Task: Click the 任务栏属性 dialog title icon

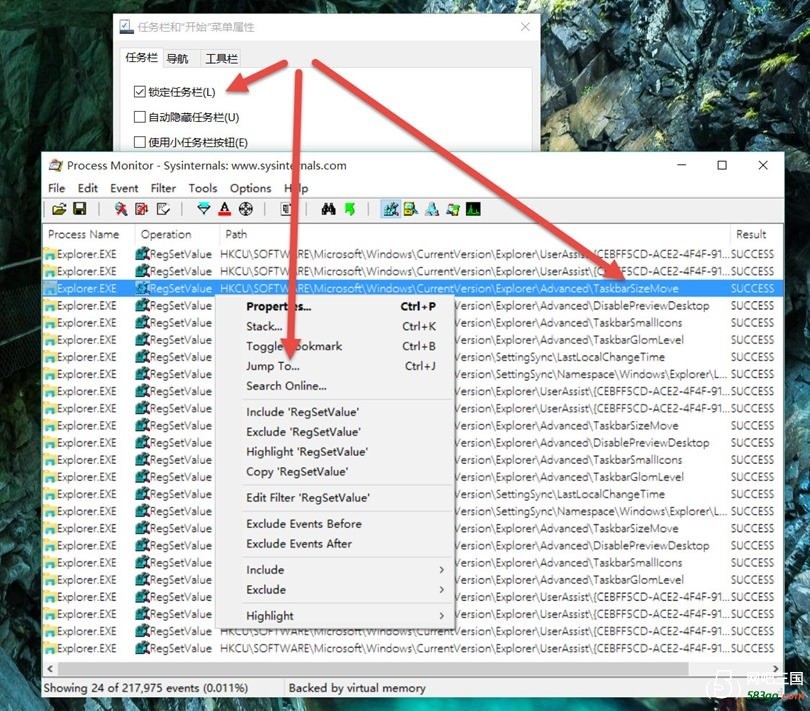Action: point(127,27)
